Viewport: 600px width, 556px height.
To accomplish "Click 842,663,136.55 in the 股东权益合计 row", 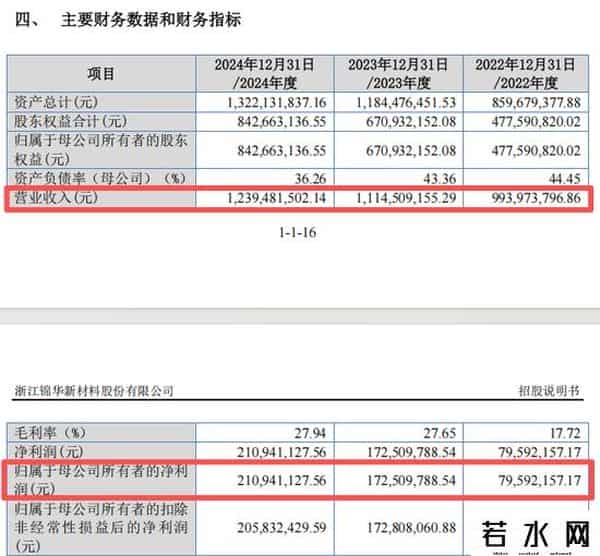I will click(x=282, y=122).
